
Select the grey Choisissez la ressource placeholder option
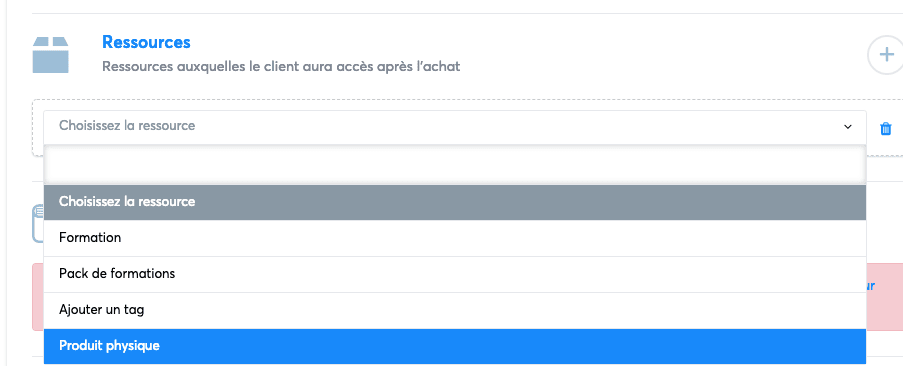455,202
